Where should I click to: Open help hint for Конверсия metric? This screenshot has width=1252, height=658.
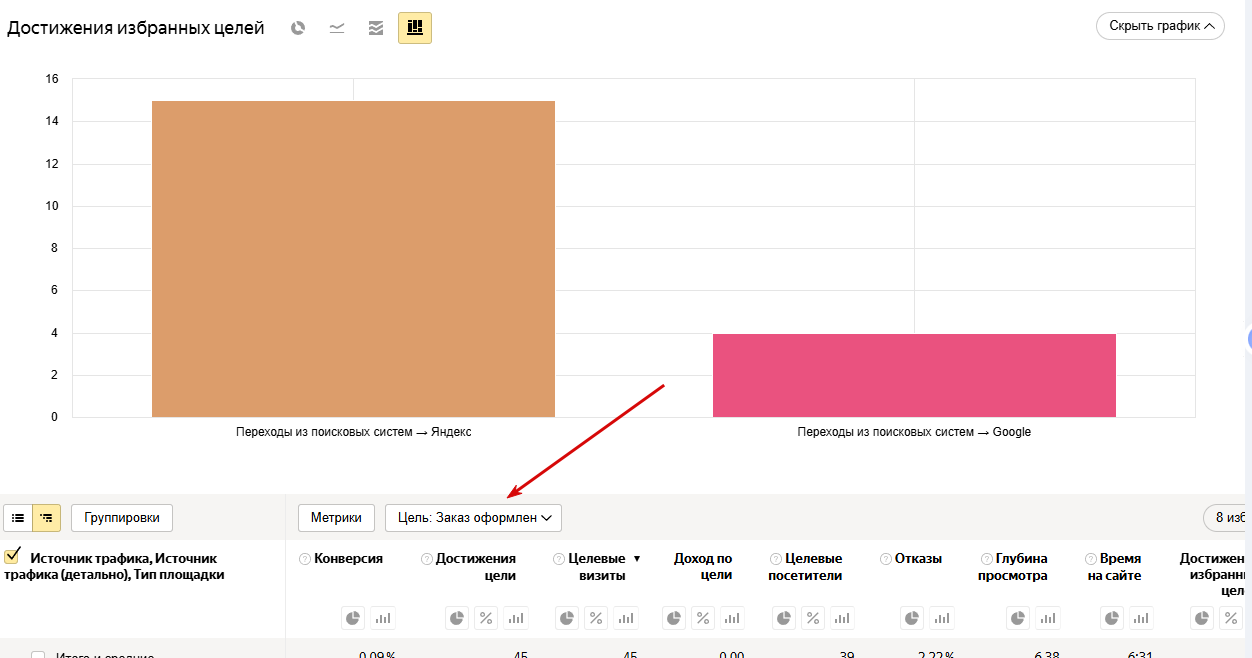[x=305, y=559]
